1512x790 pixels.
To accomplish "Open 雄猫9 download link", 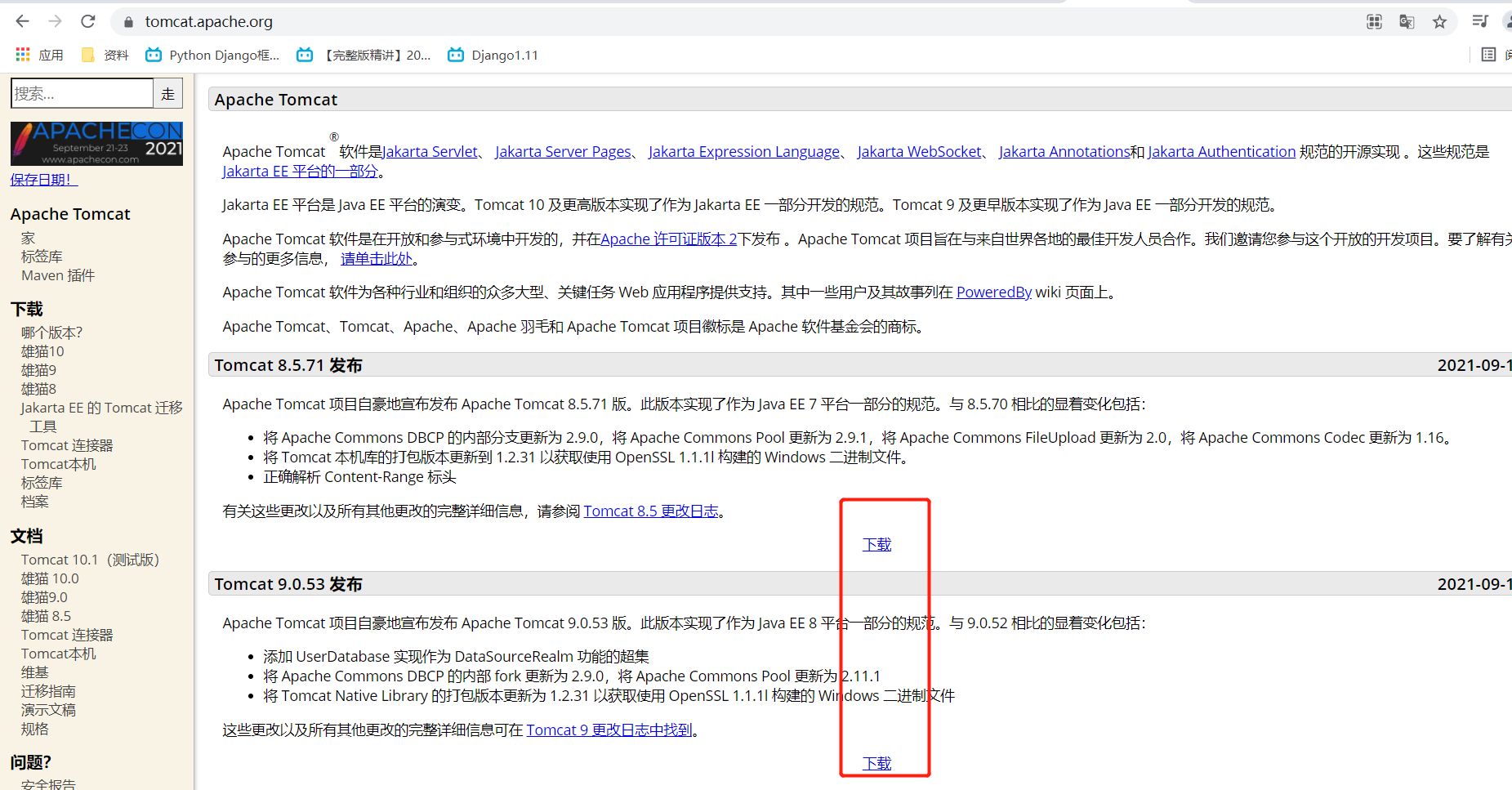I will (38, 370).
